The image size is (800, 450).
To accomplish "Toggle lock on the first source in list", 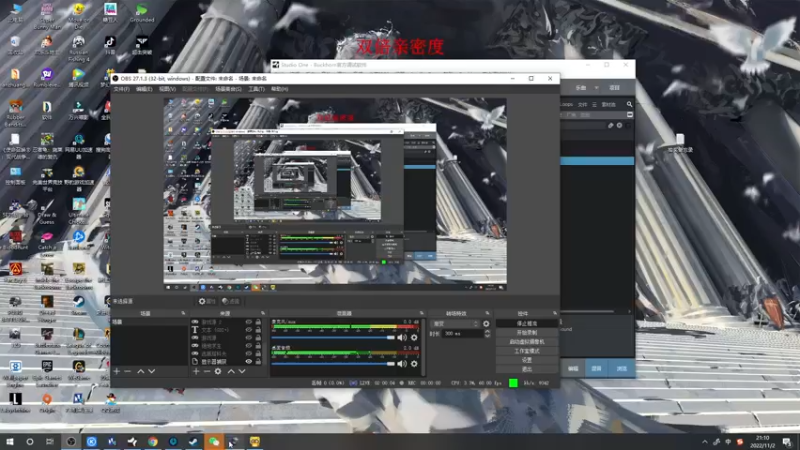I will [258, 323].
